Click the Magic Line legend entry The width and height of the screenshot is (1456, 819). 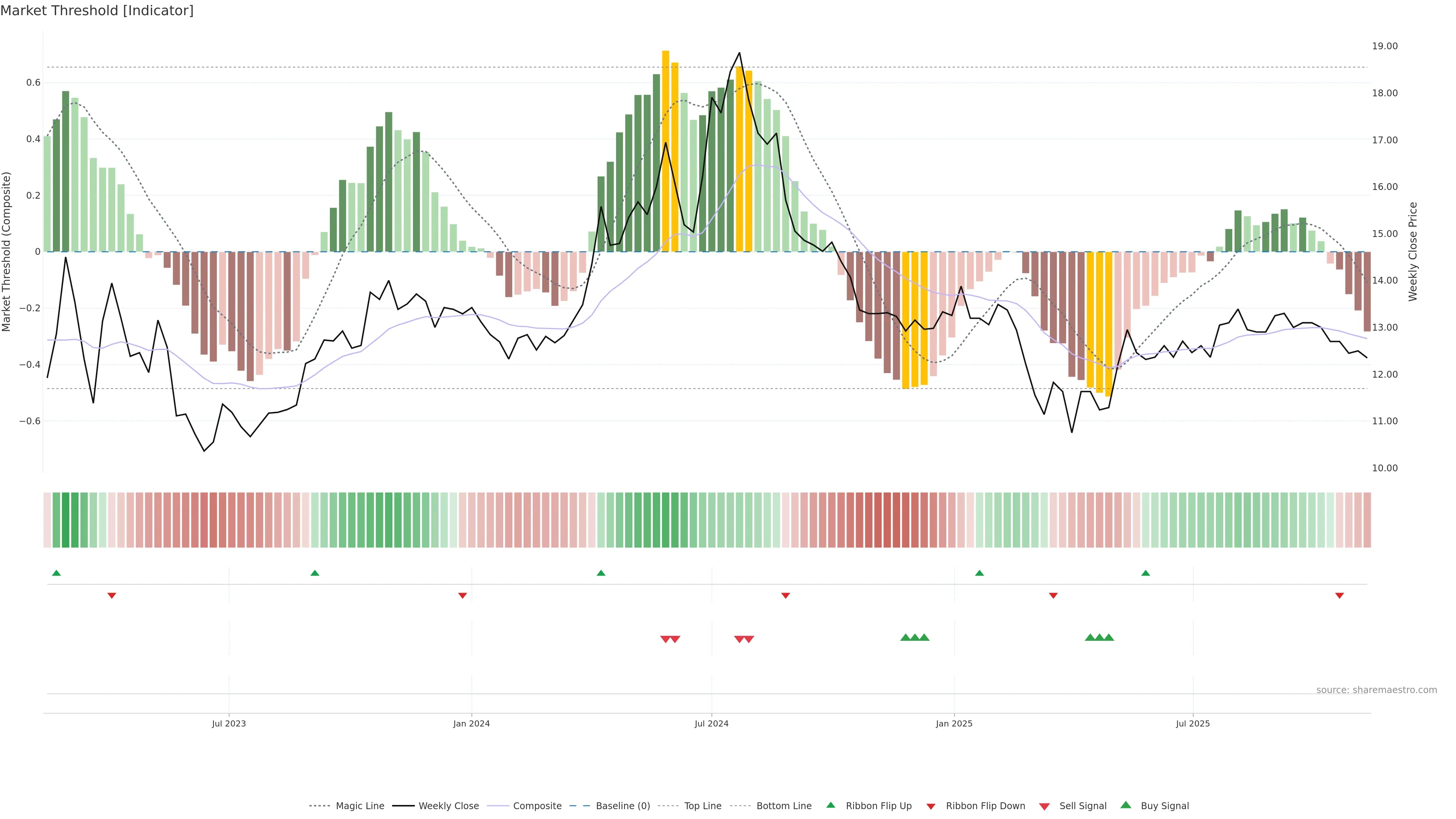tap(359, 806)
